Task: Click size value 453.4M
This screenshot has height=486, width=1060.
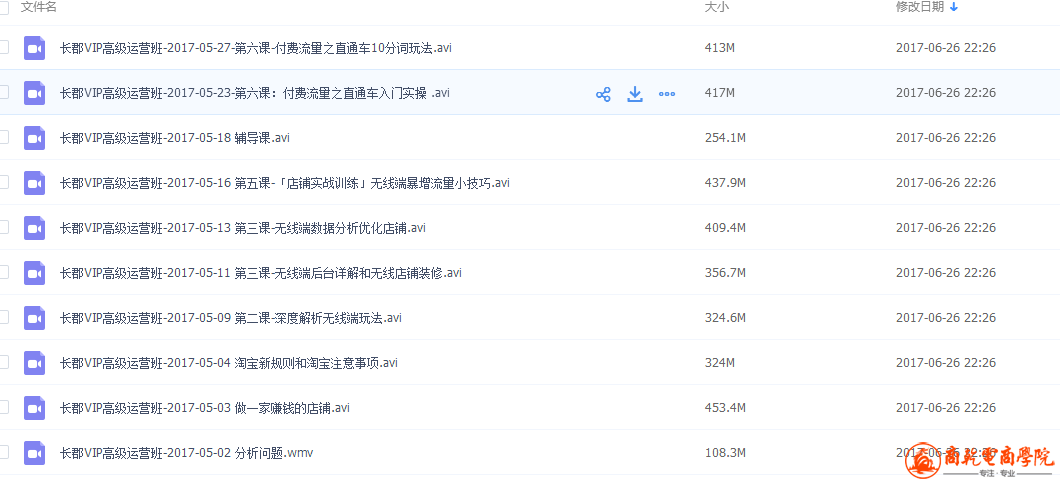Action: click(725, 408)
